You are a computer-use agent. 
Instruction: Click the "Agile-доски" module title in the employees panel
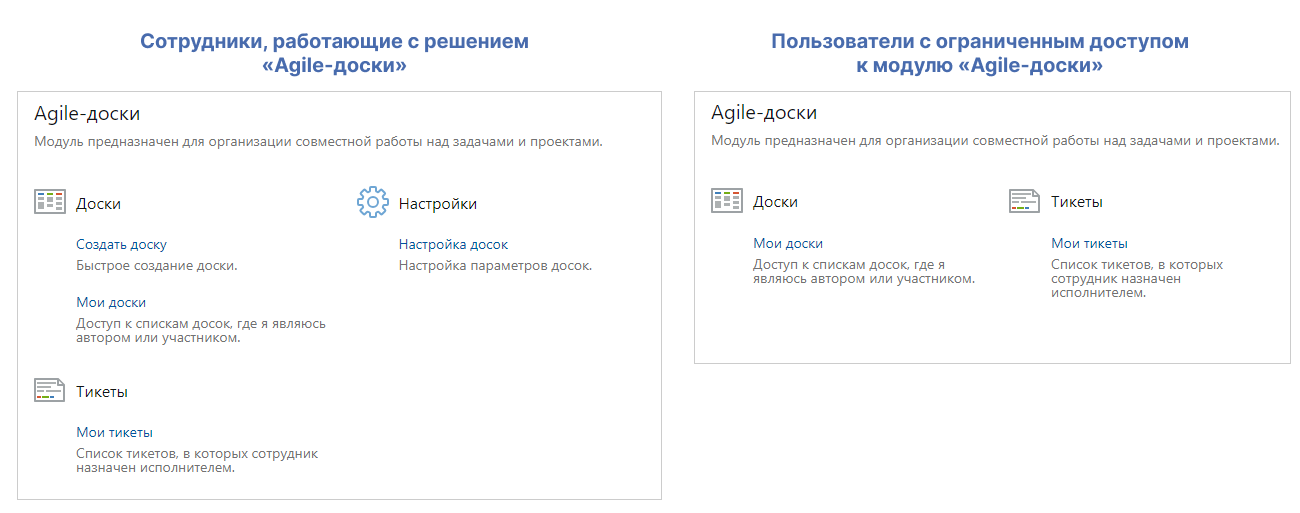pyautogui.click(x=87, y=114)
